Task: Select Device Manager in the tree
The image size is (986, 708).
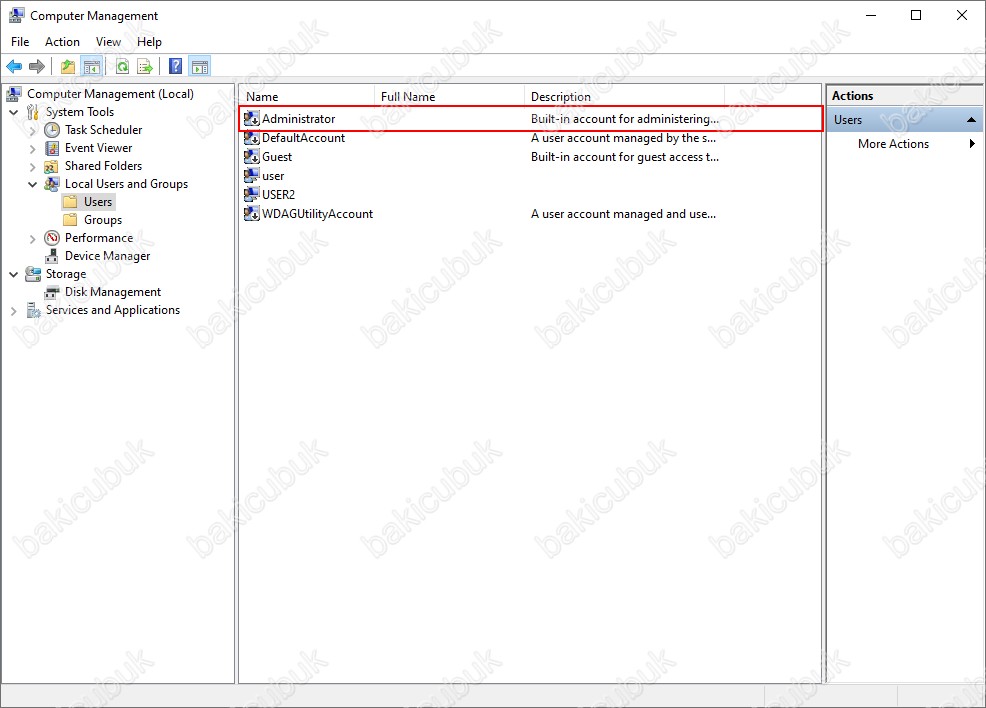Action: pos(107,256)
